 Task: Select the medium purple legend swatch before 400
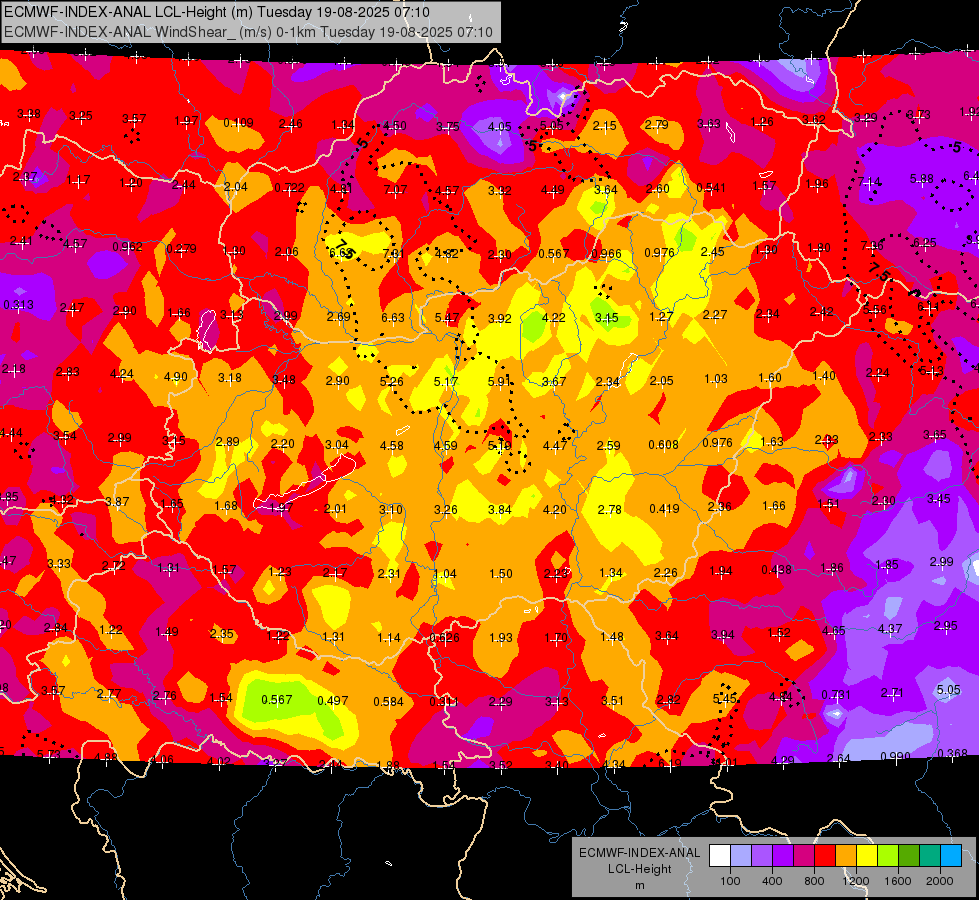[762, 856]
